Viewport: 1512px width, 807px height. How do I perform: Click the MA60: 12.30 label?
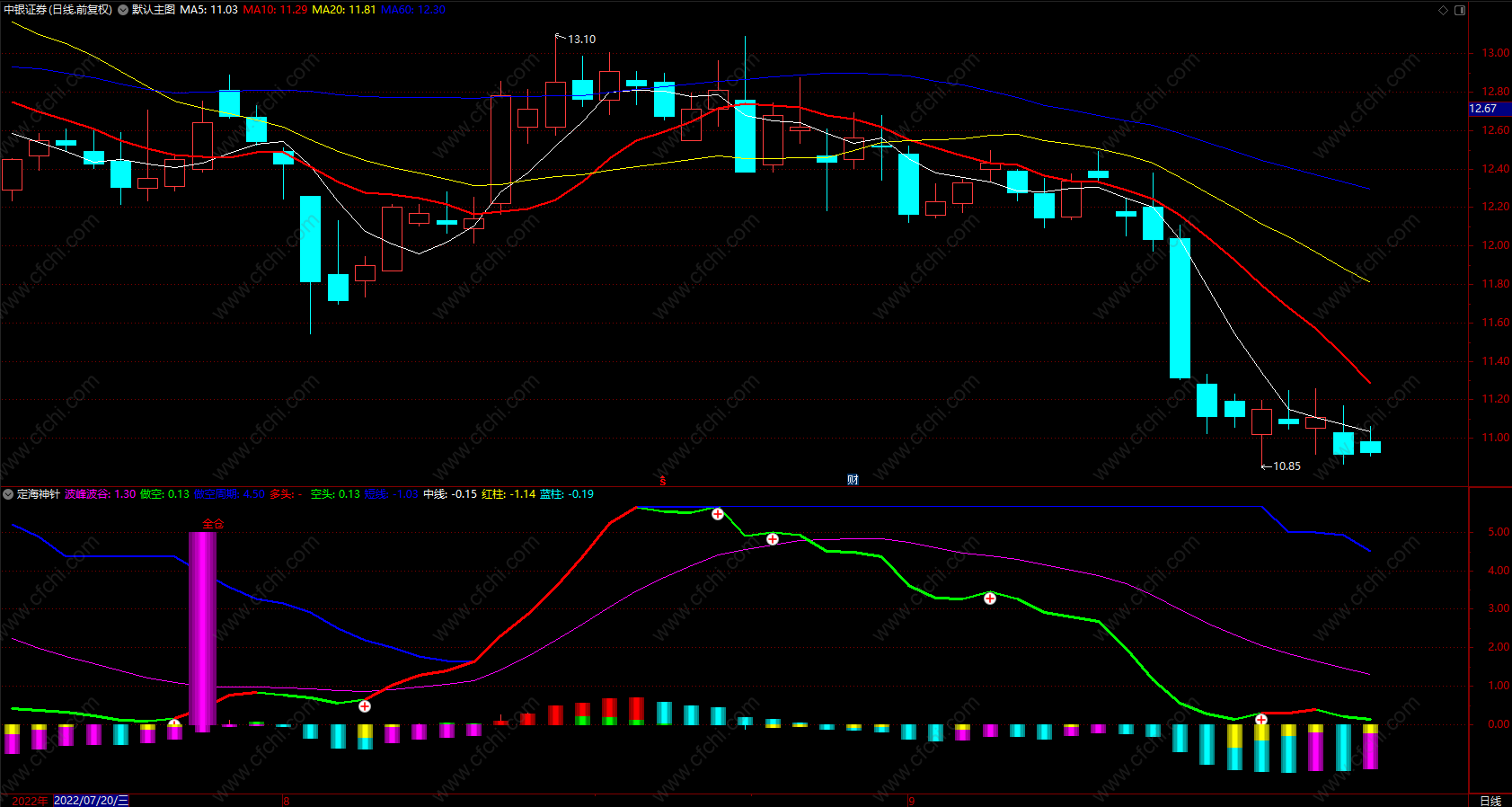413,10
